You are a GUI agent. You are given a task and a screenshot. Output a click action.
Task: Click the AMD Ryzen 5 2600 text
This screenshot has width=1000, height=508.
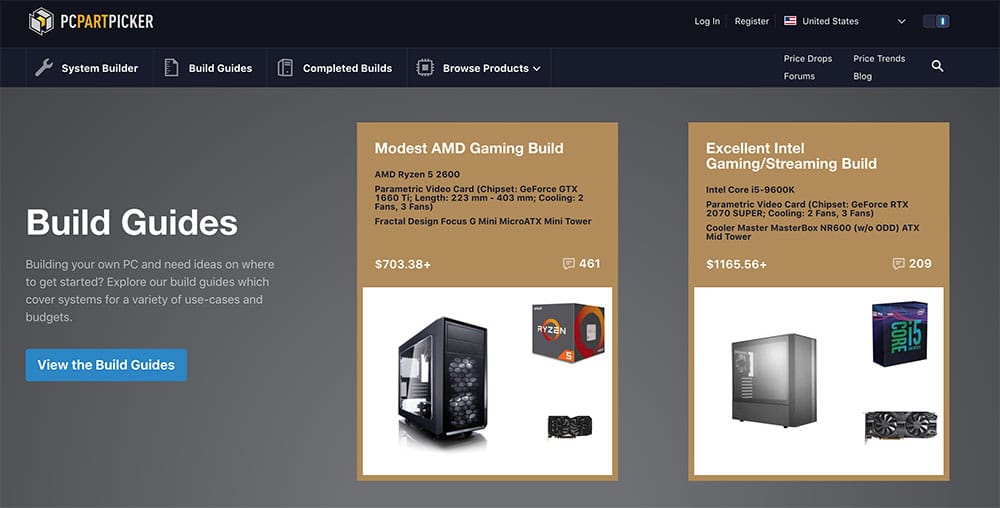tap(417, 174)
